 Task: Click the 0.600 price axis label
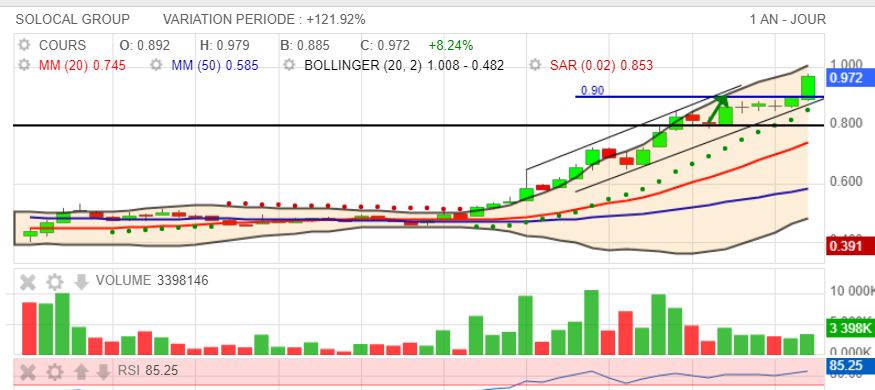tap(846, 182)
